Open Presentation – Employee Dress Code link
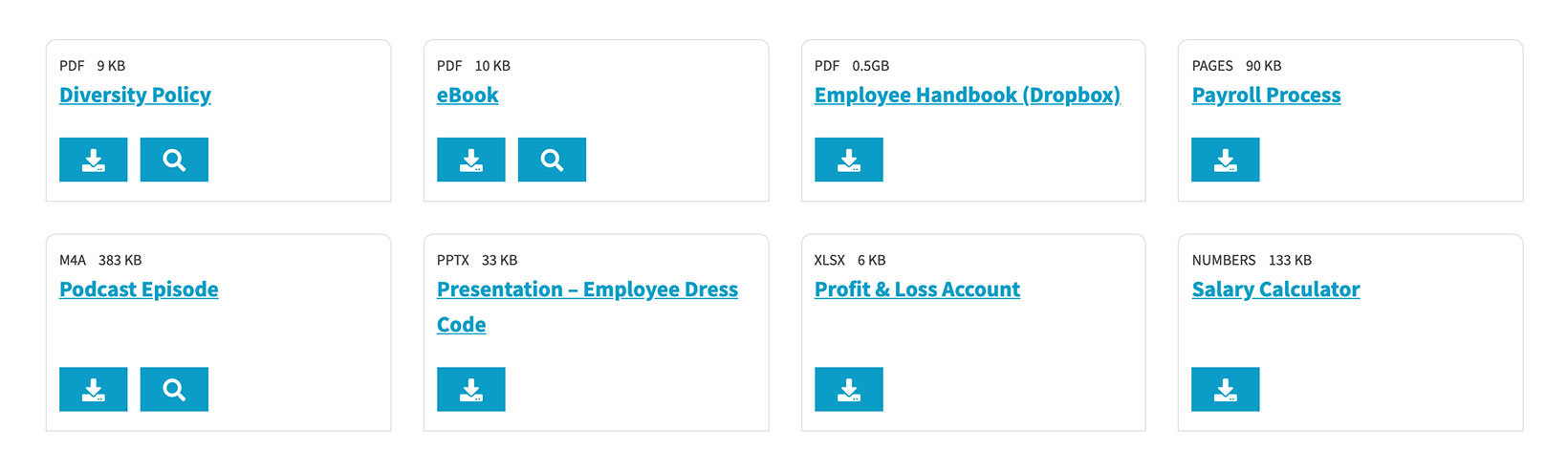Screen dimensions: 1568x472 587,290
